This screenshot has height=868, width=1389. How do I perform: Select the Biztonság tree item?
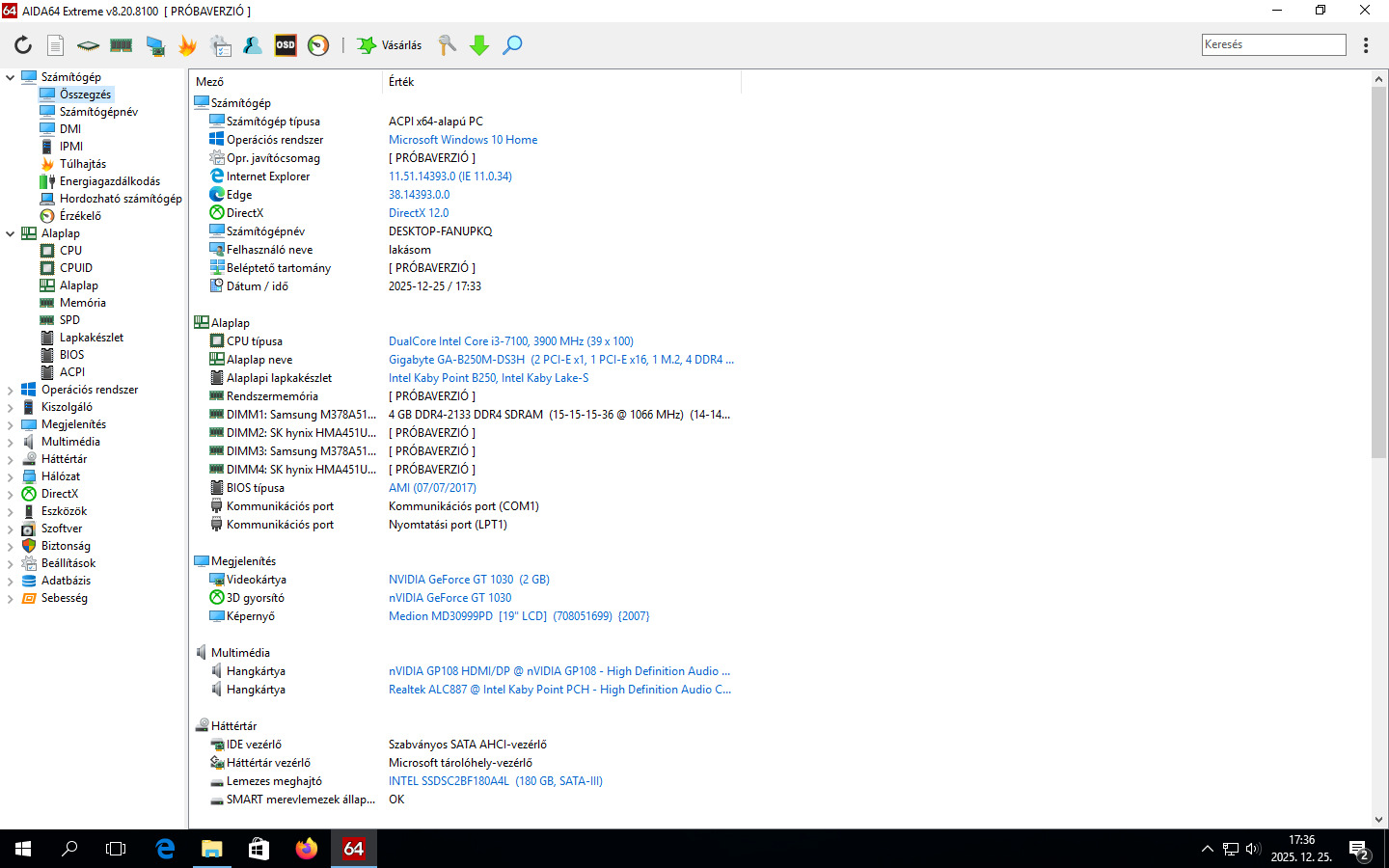[x=66, y=546]
